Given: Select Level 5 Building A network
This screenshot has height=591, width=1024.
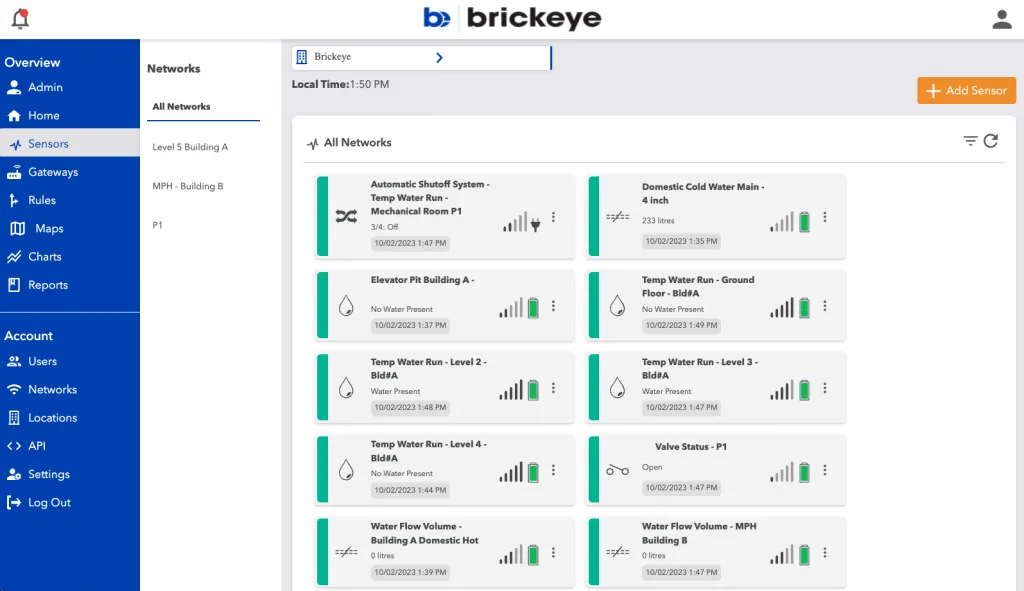Looking at the screenshot, I should click(190, 147).
